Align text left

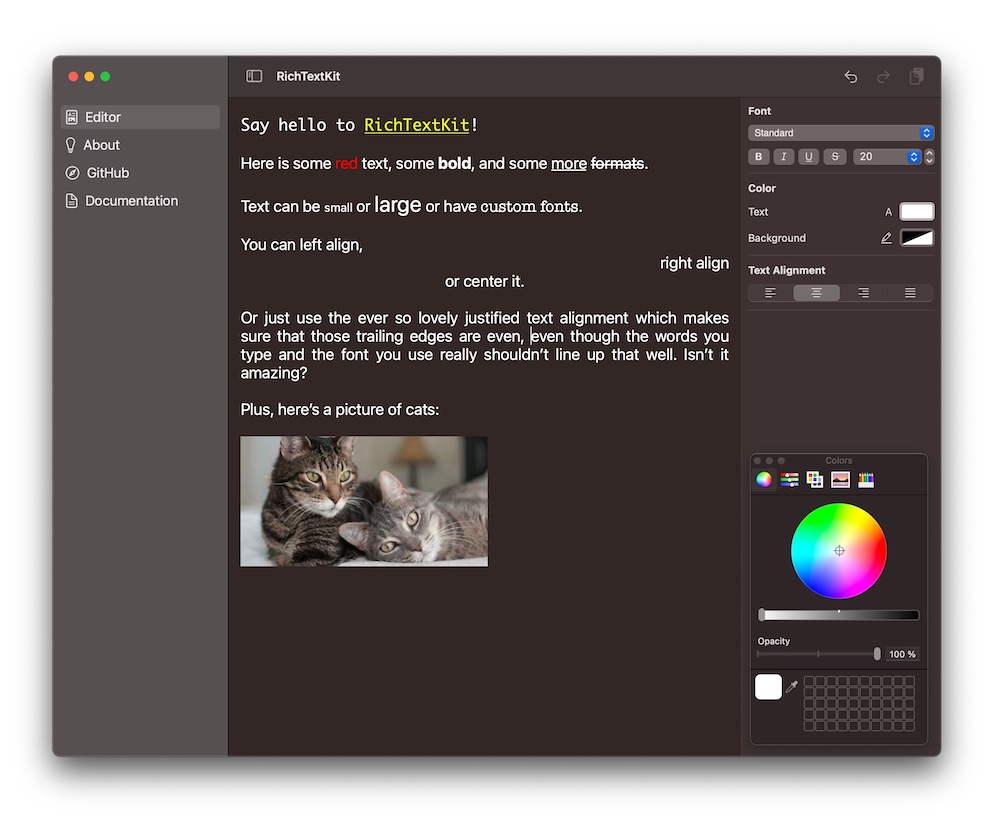click(770, 293)
